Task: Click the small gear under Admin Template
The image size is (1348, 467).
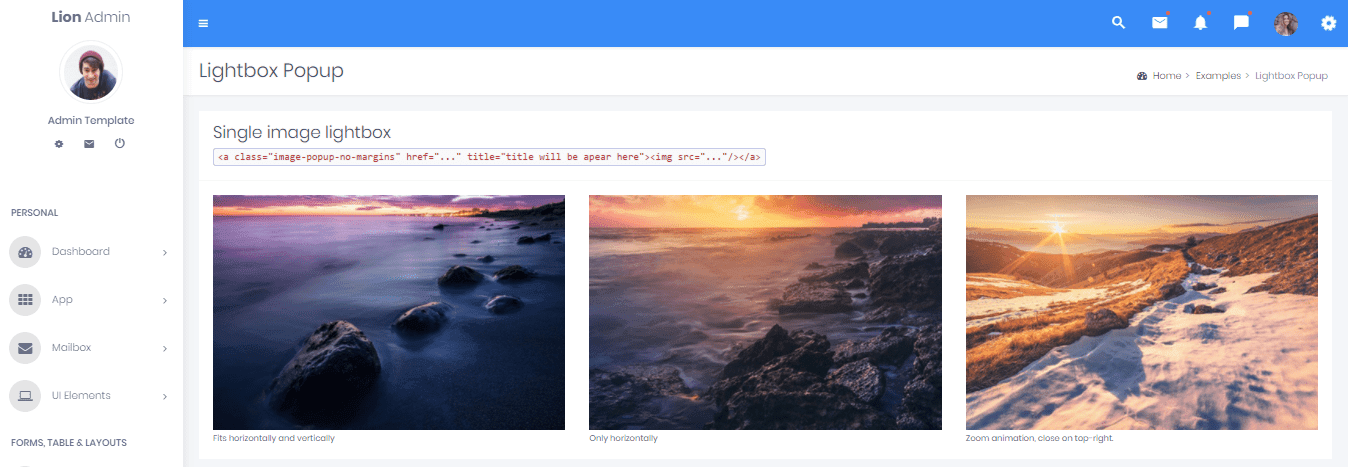Action: pyautogui.click(x=59, y=144)
